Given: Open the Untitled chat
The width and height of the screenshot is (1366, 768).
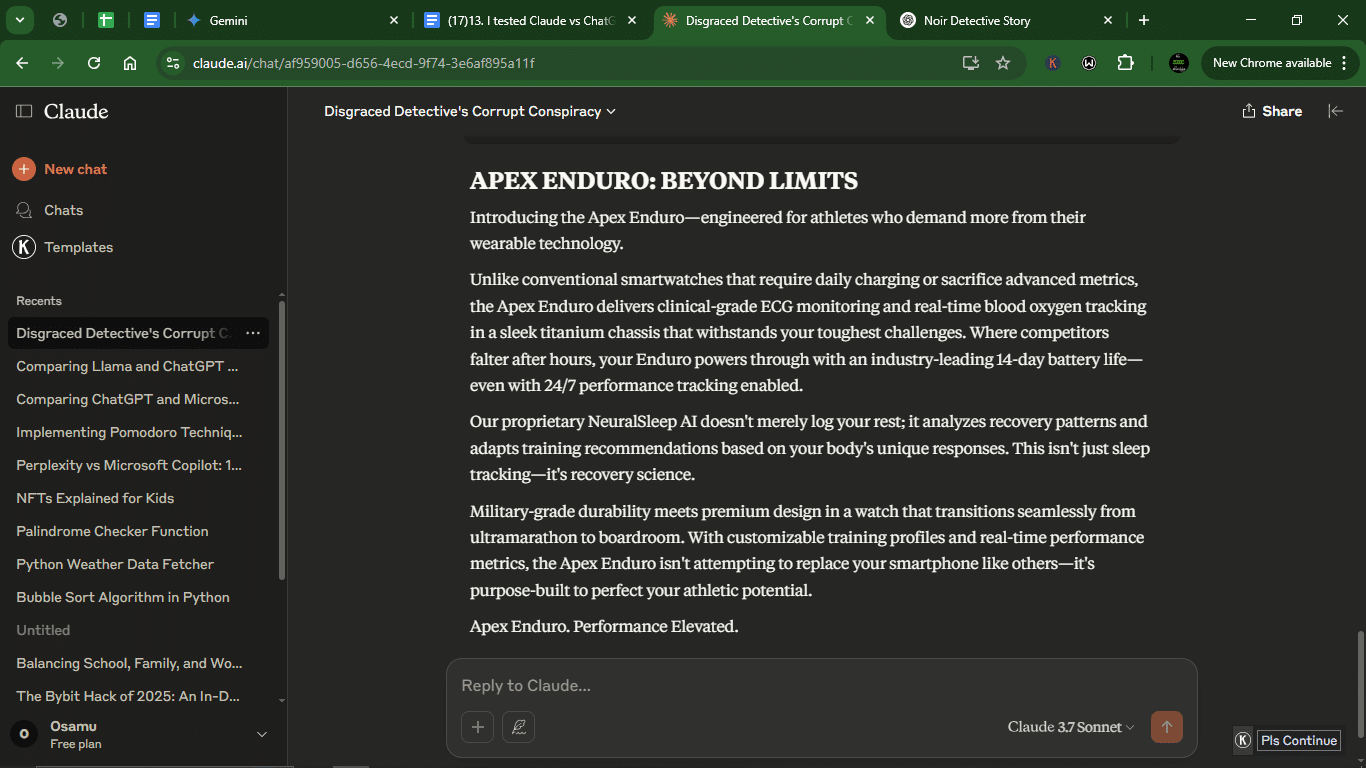Looking at the screenshot, I should click(x=43, y=630).
